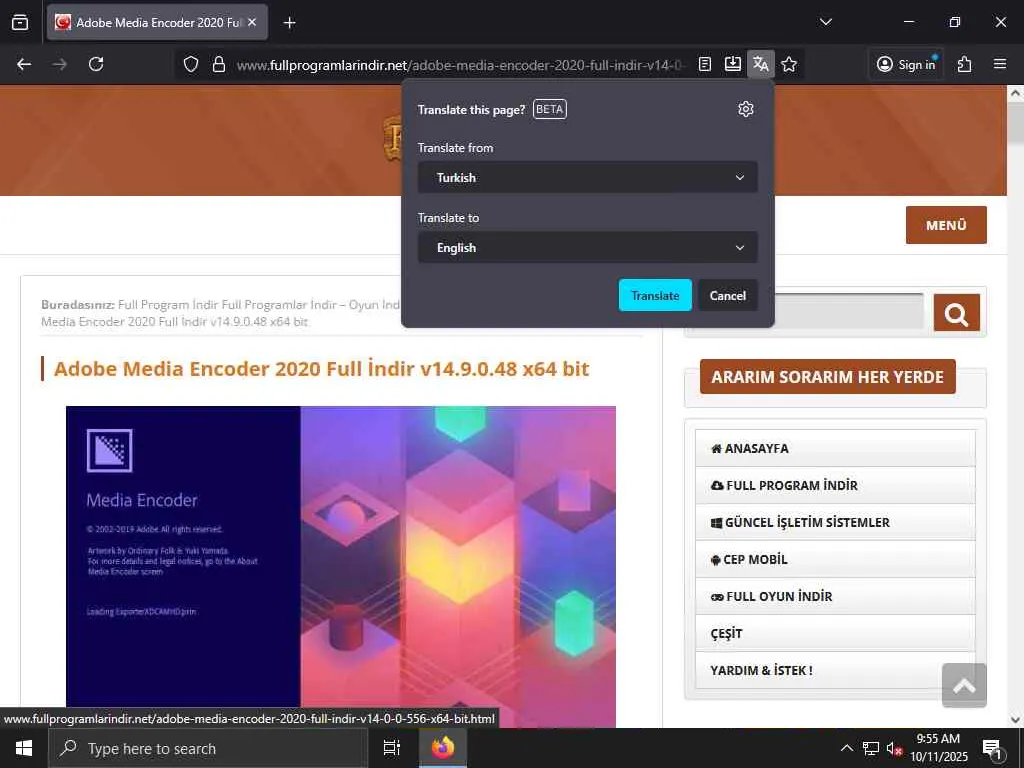
Task: Click the forward navigation arrow
Action: 59,64
